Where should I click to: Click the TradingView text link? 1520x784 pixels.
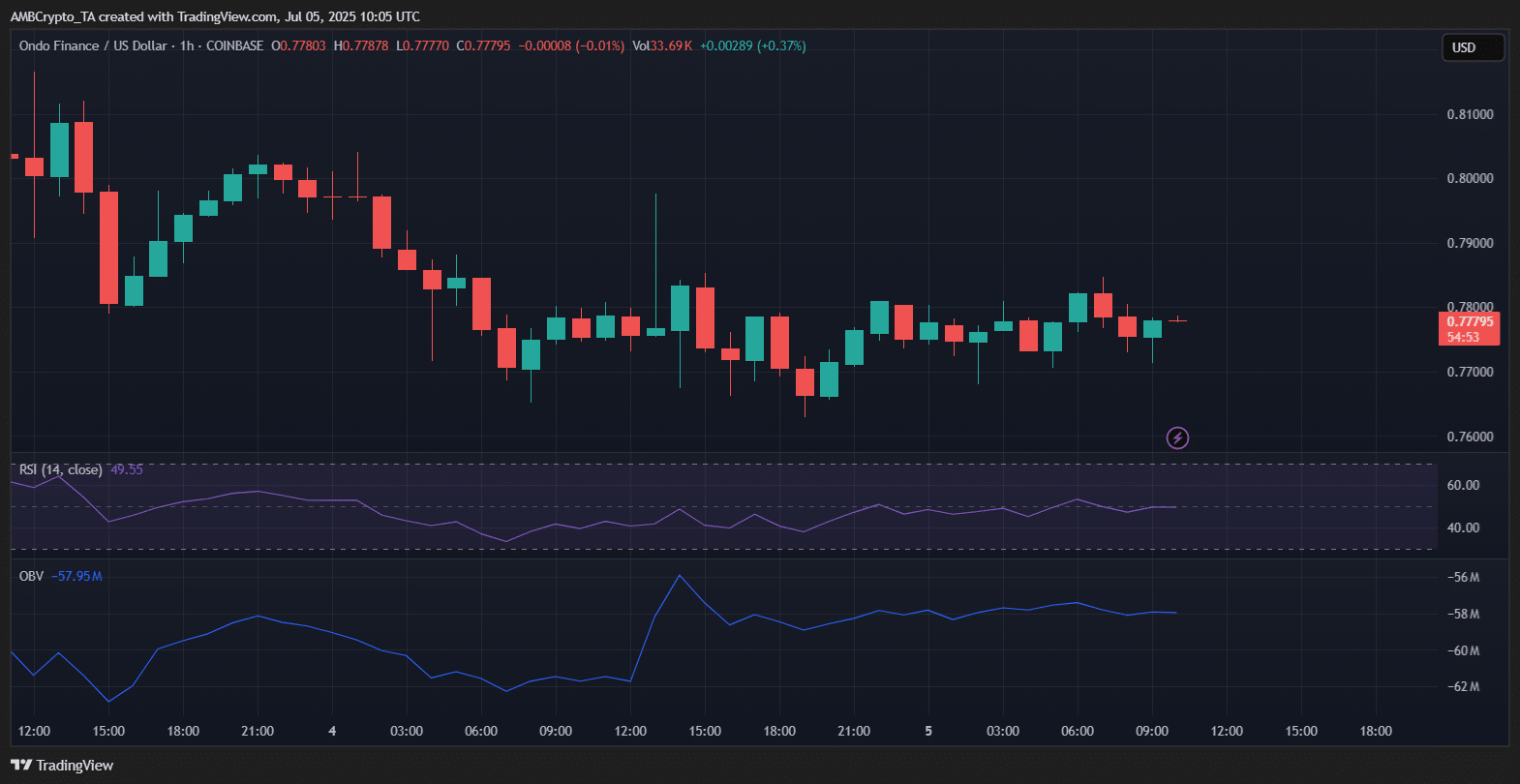[75, 766]
